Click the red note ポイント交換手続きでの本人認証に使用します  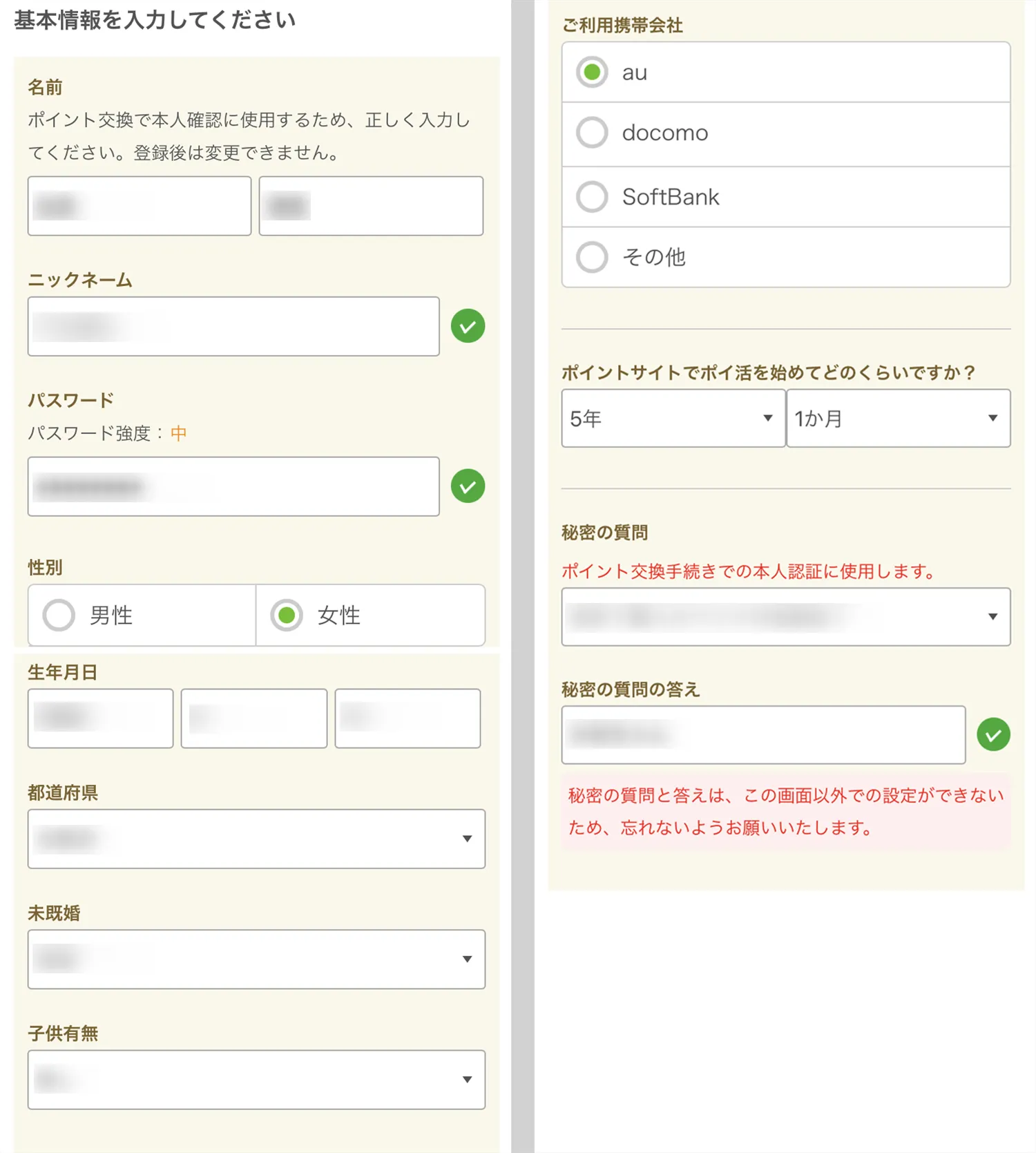747,571
